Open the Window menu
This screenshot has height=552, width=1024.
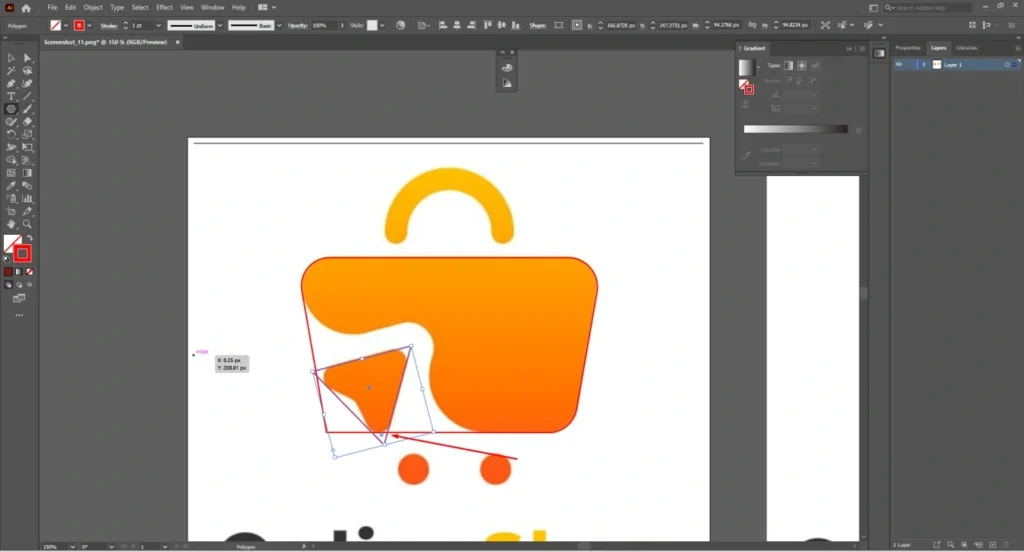point(212,8)
